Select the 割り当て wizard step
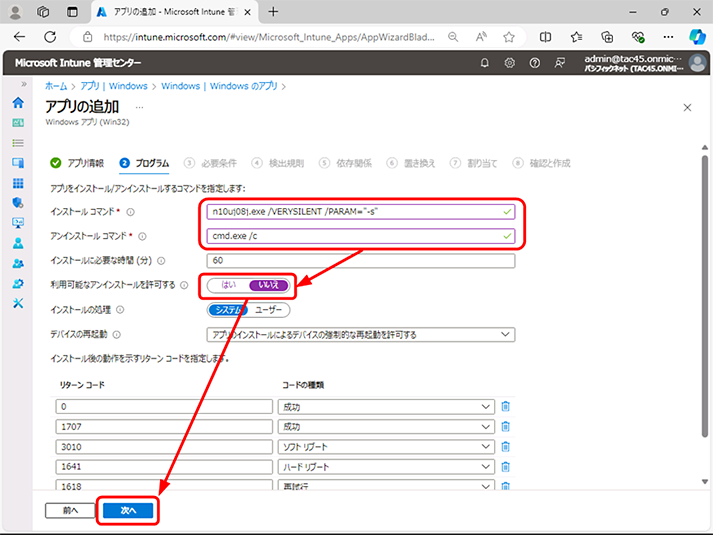The width and height of the screenshot is (713, 535). (474, 163)
